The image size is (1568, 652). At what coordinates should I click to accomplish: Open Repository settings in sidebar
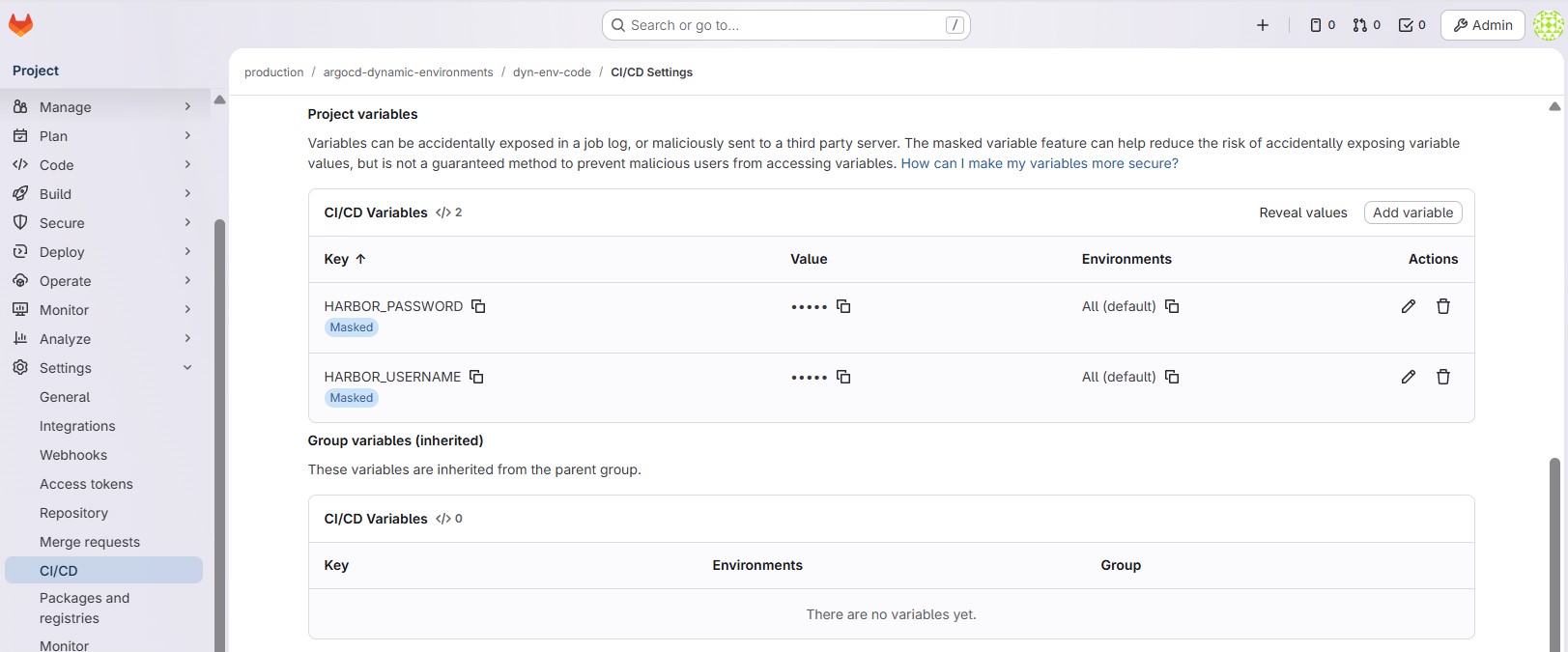click(73, 513)
